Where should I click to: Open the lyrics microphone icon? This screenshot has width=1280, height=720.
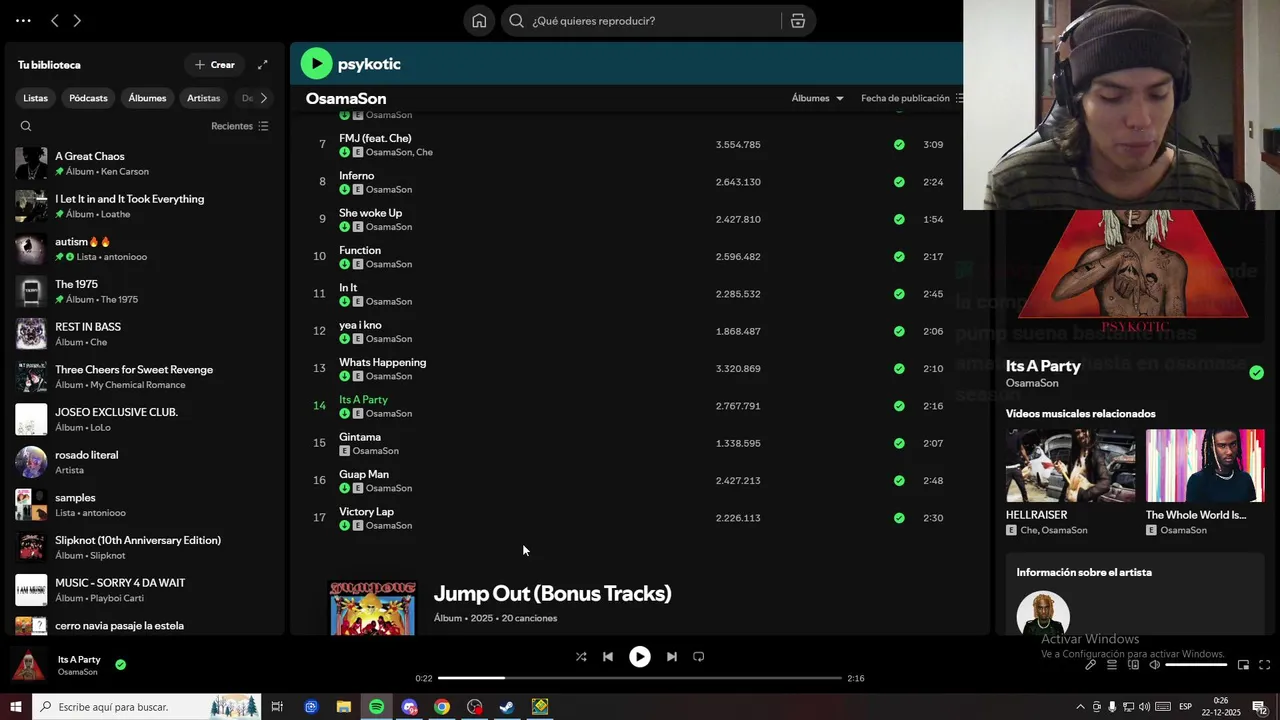[1091, 665]
